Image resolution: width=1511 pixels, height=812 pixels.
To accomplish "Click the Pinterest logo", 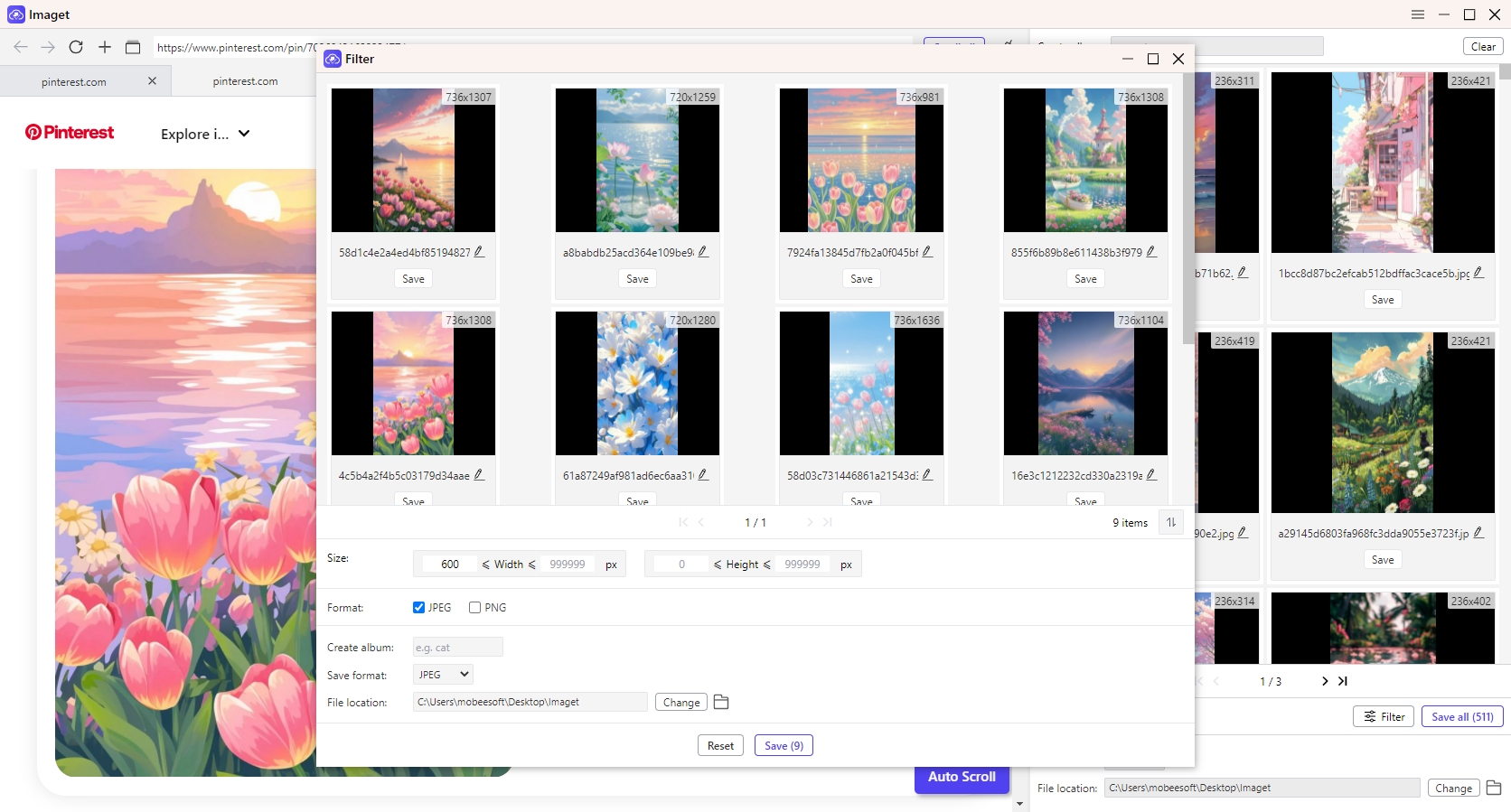I will tap(70, 133).
